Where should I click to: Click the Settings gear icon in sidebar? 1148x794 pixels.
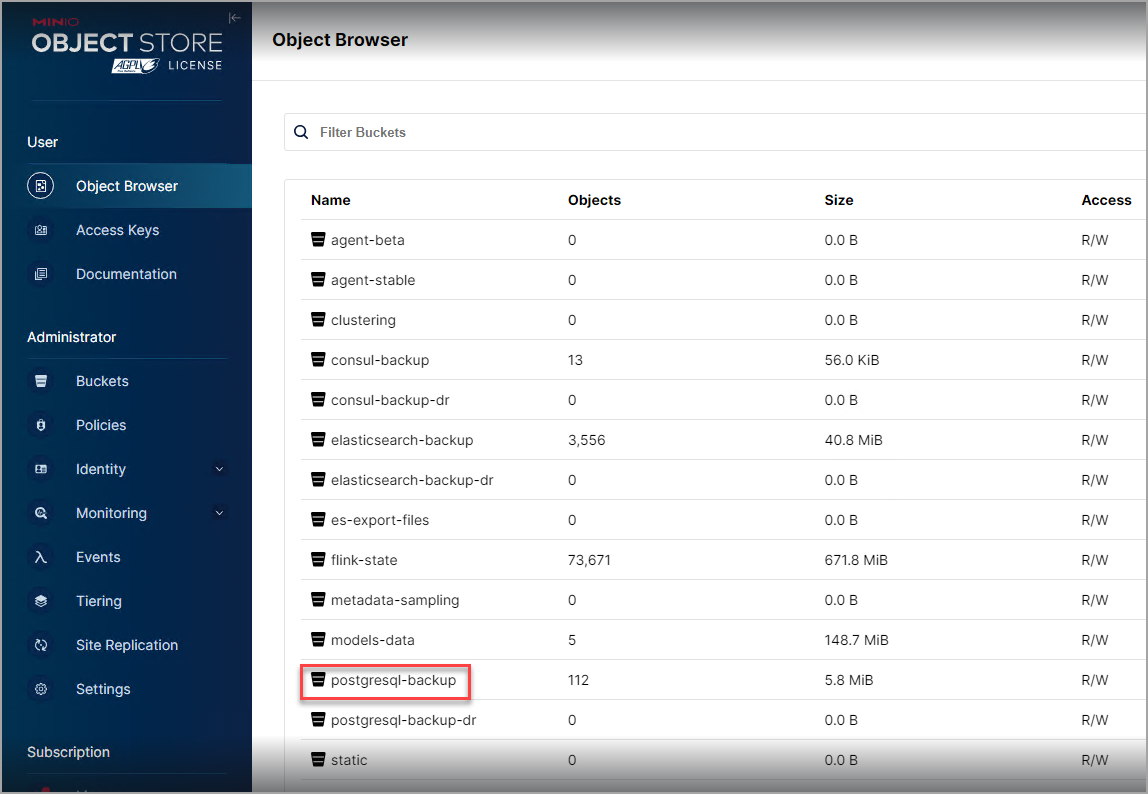[41, 689]
